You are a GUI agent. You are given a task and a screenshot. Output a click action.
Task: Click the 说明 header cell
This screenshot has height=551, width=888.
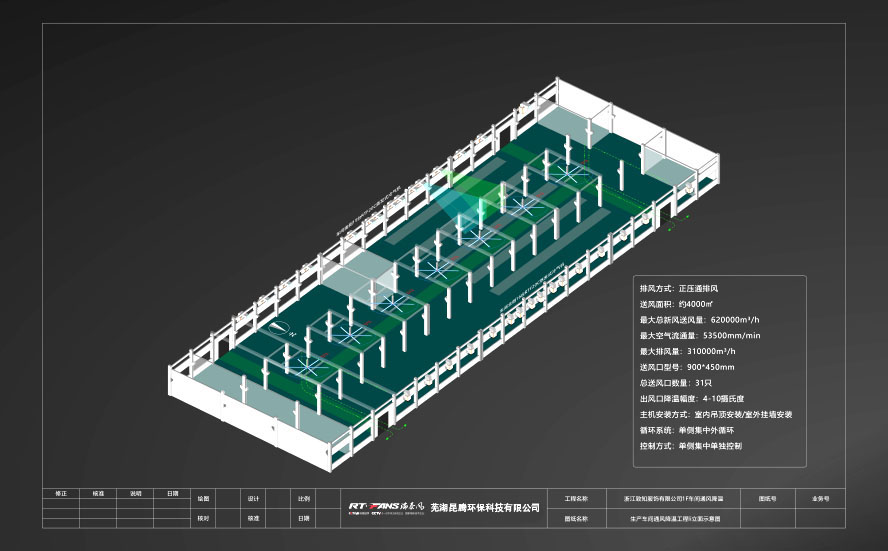click(x=135, y=493)
